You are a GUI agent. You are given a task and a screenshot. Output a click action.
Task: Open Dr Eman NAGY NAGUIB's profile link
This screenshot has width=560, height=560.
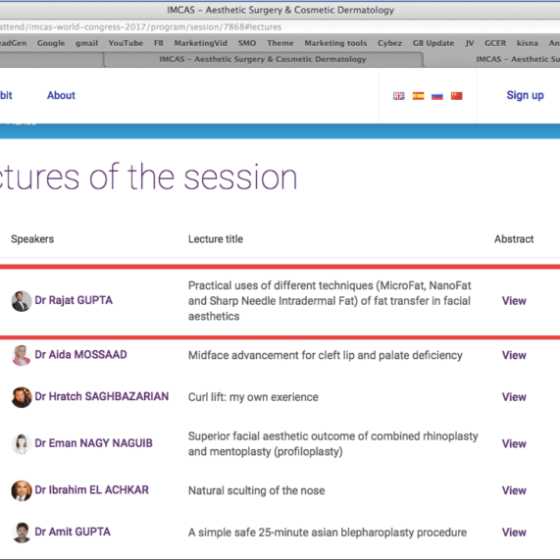94,443
